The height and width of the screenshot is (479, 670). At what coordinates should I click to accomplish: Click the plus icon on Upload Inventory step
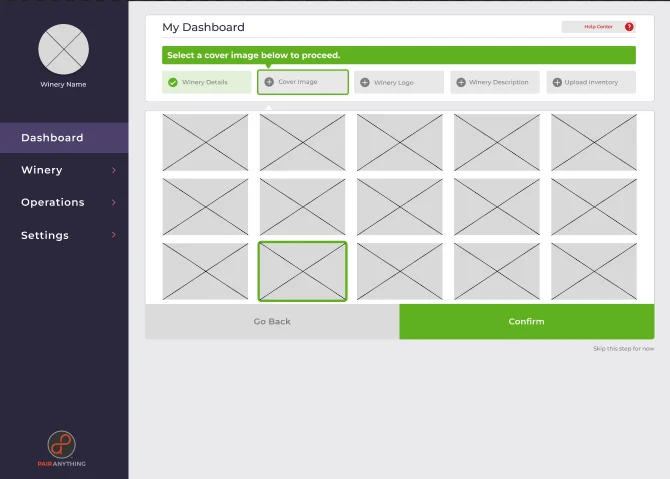[x=557, y=82]
